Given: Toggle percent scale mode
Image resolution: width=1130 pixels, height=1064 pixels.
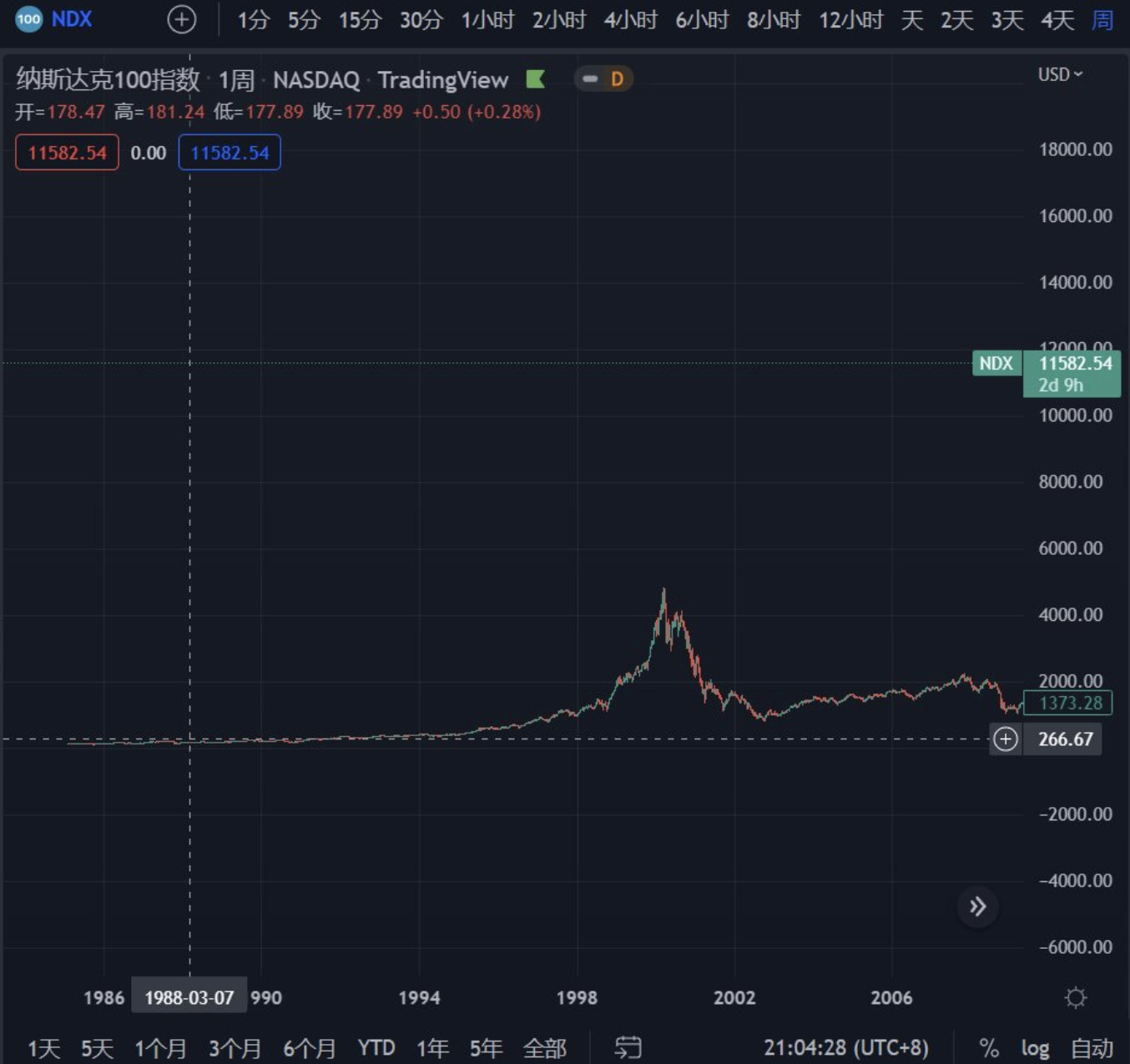Looking at the screenshot, I should [x=989, y=1048].
